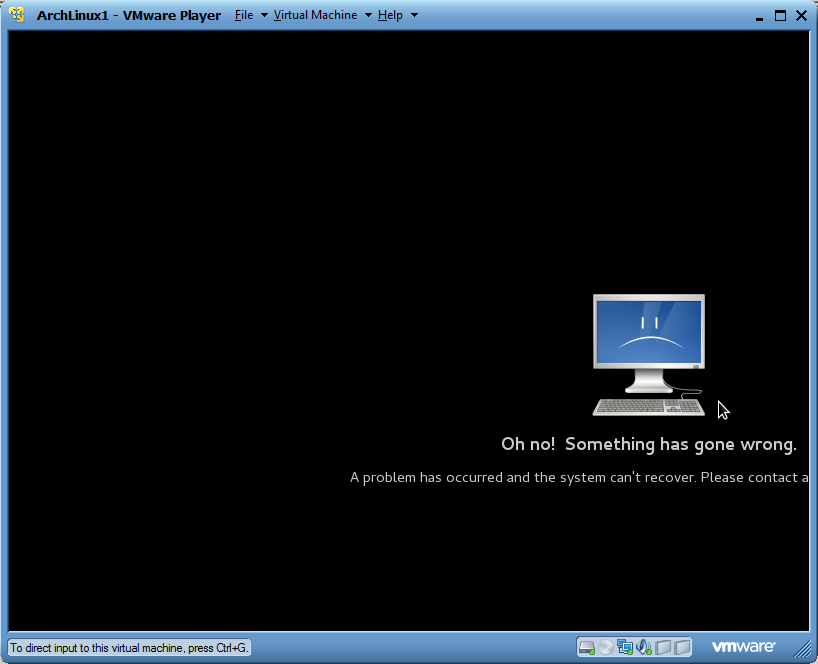818x664 pixels.
Task: Expand the arrow next to Help
Action: (x=414, y=15)
